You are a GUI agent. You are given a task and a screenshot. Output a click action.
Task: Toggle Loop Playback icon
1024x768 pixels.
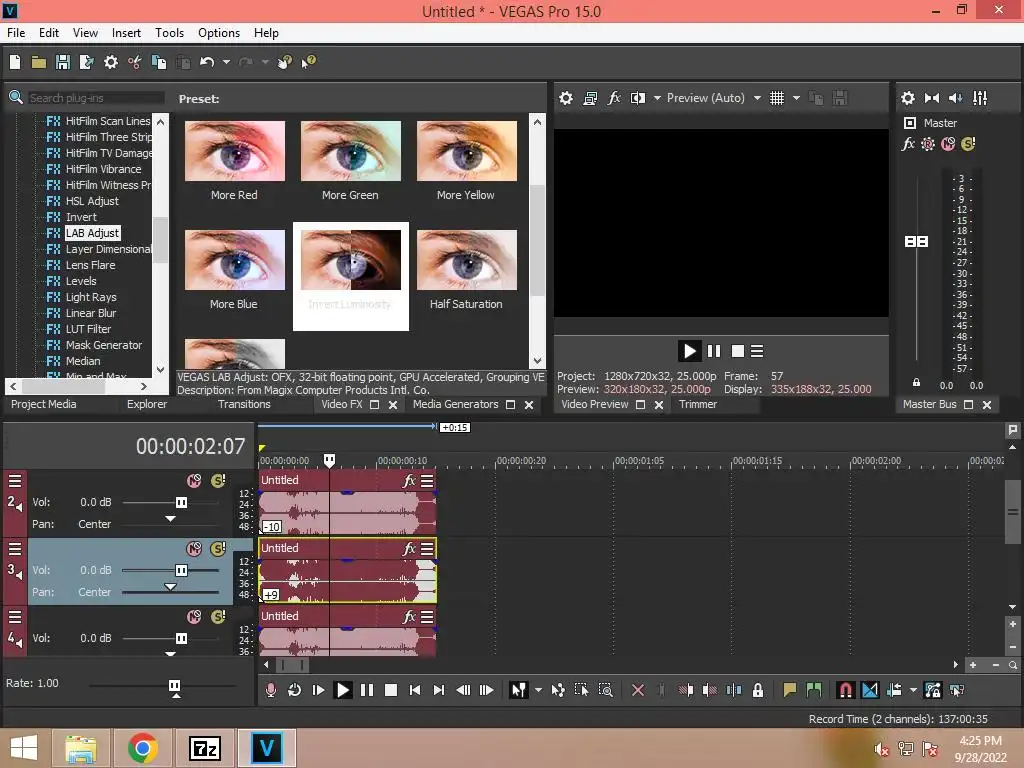[295, 690]
